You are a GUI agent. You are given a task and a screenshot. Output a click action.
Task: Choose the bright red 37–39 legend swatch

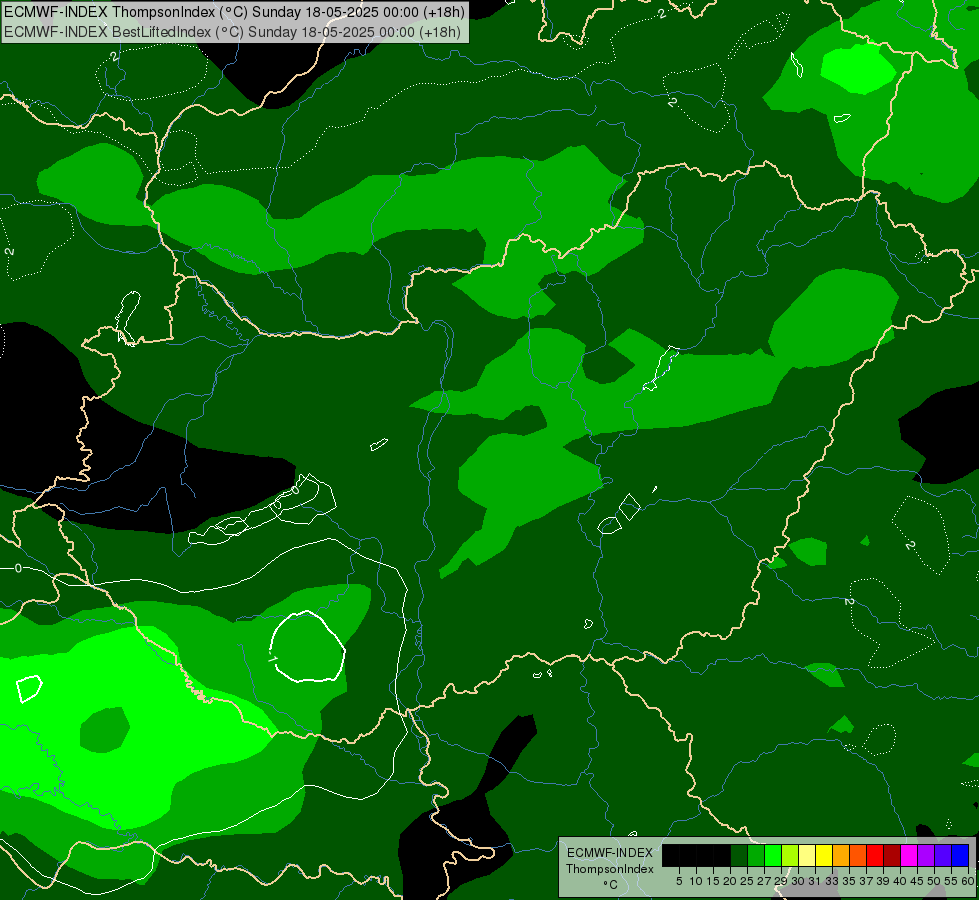point(875,855)
